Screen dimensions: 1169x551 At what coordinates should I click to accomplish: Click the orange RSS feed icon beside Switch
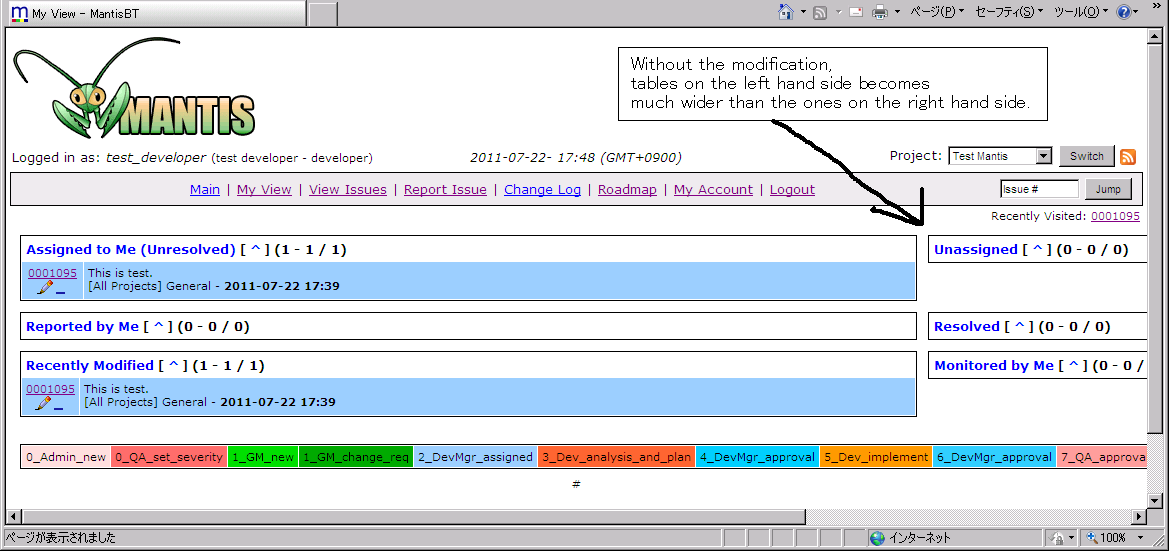pos(1128,157)
